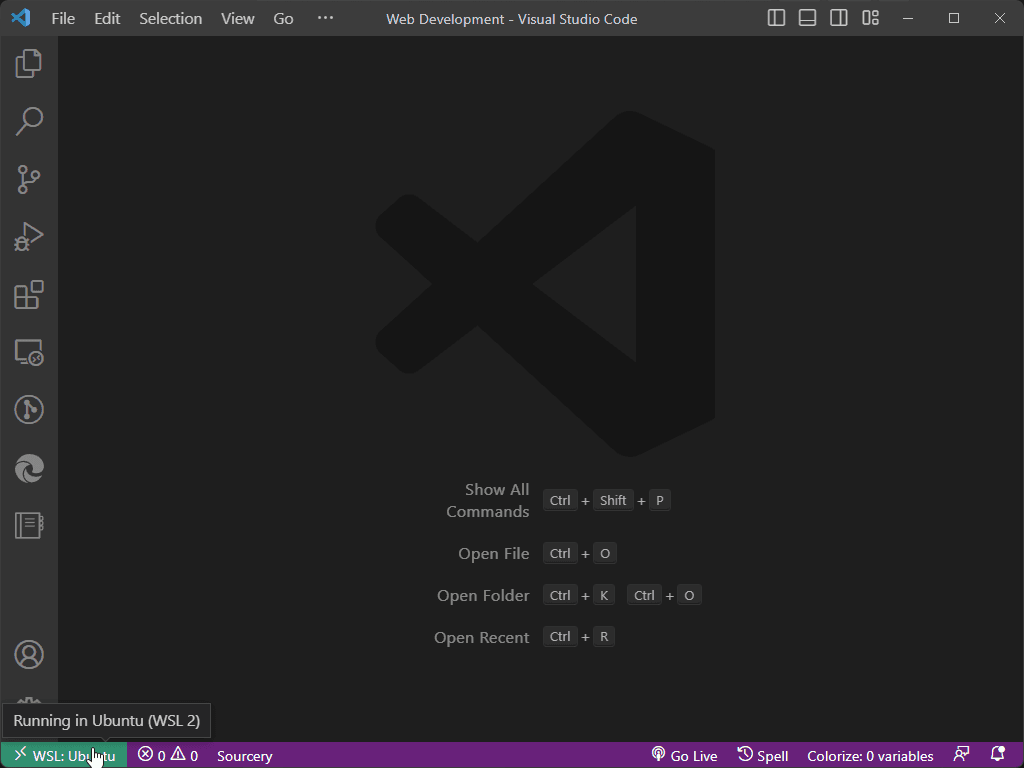This screenshot has height=768, width=1024.
Task: Open the overflow menu in the menu bar
Action: point(324,17)
